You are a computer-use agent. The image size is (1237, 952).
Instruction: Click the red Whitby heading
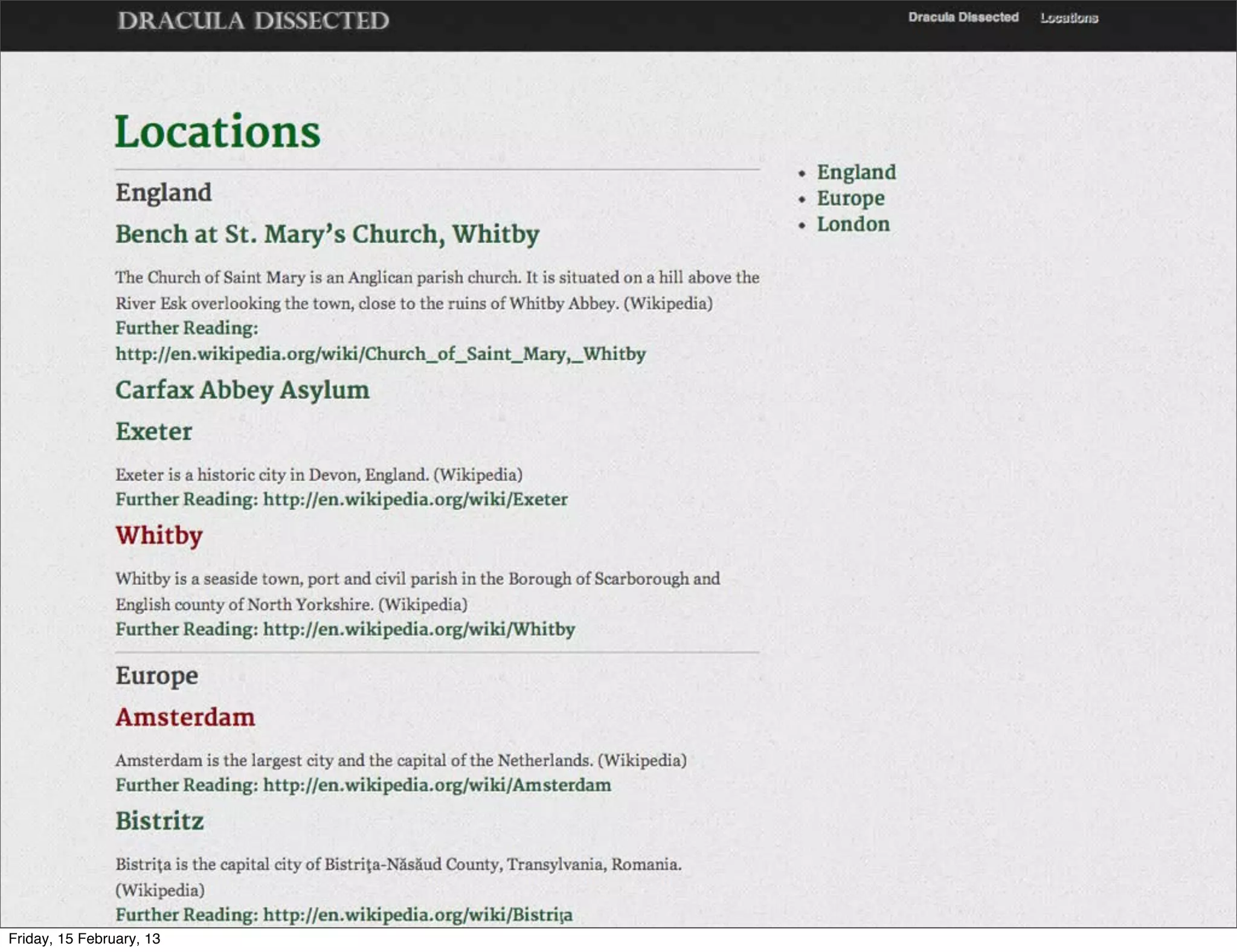[x=159, y=536]
